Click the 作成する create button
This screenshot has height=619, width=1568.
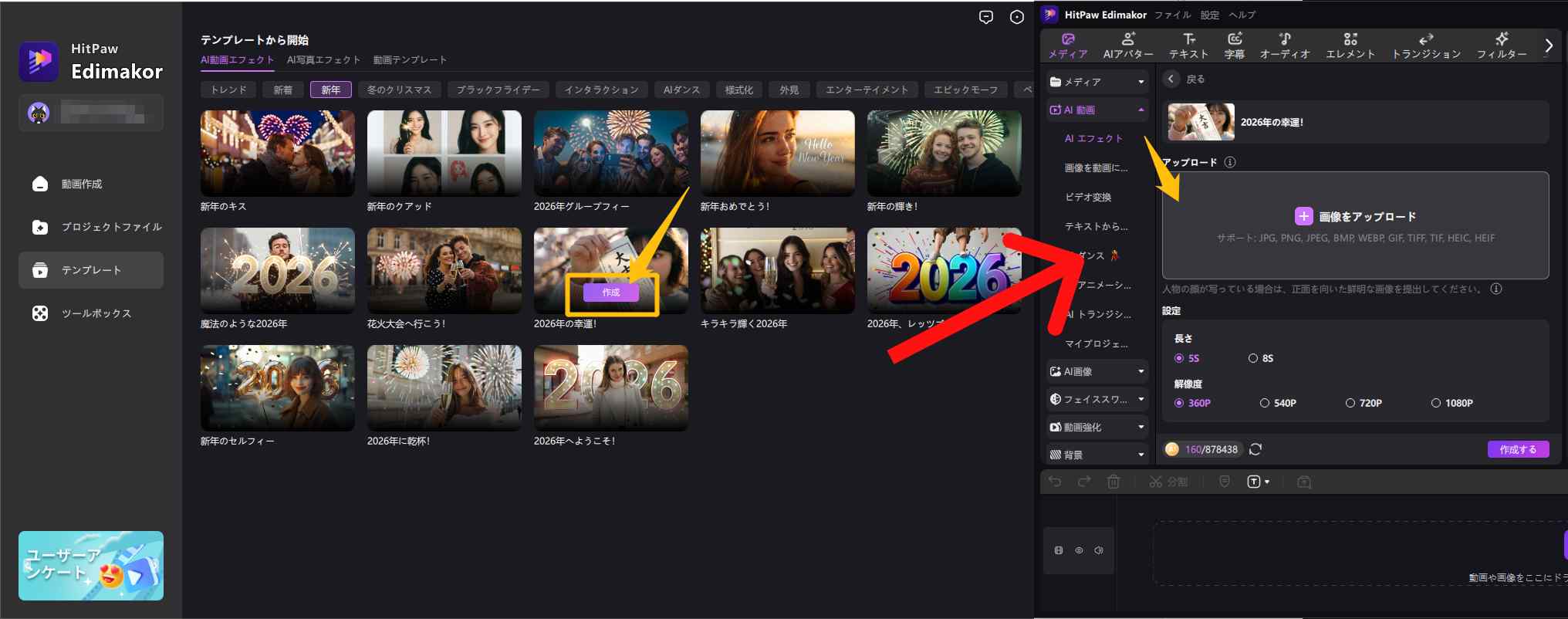click(x=1517, y=449)
